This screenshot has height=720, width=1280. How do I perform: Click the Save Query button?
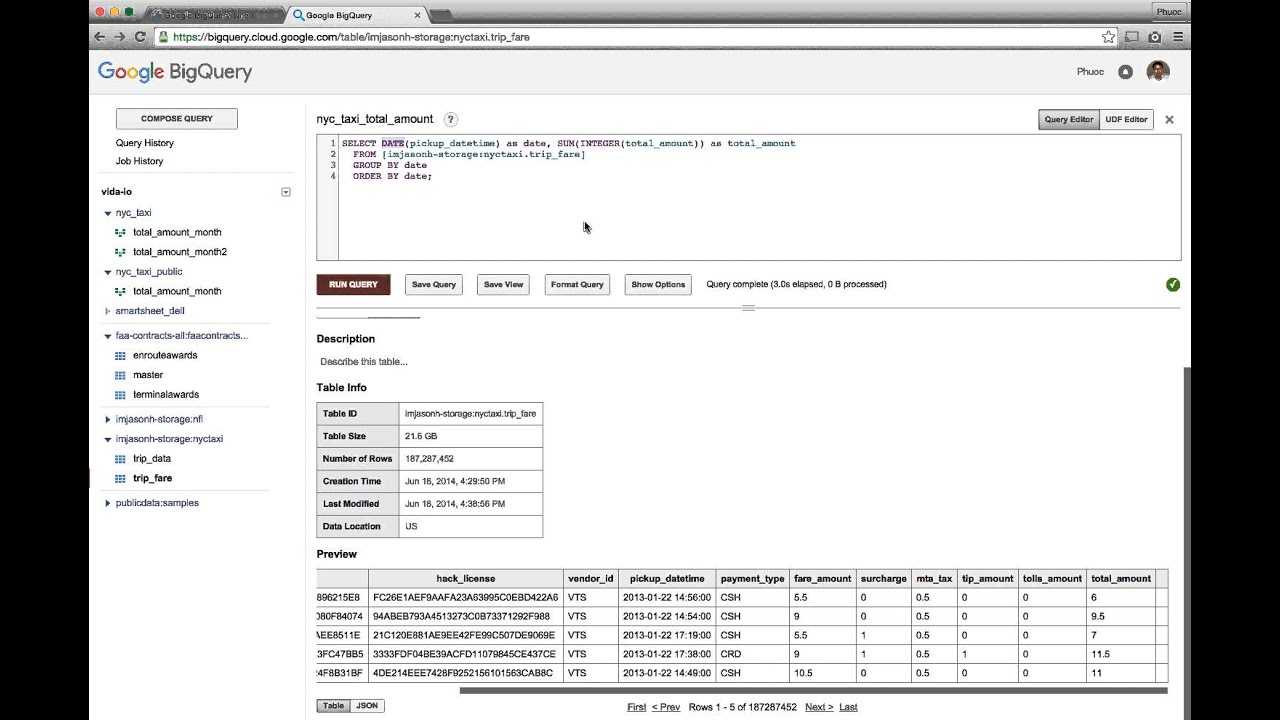(434, 284)
